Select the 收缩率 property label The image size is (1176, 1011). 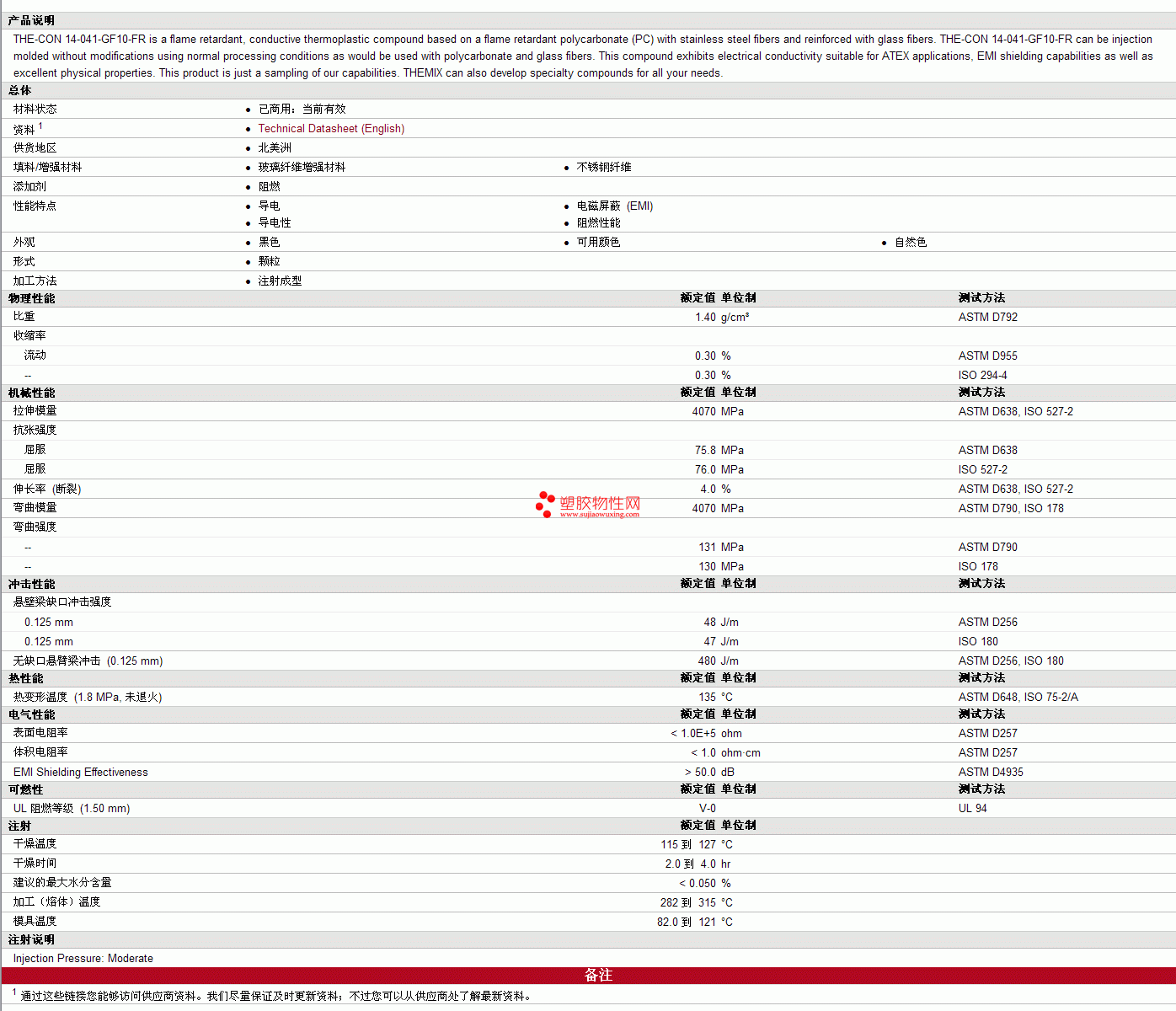click(x=29, y=336)
